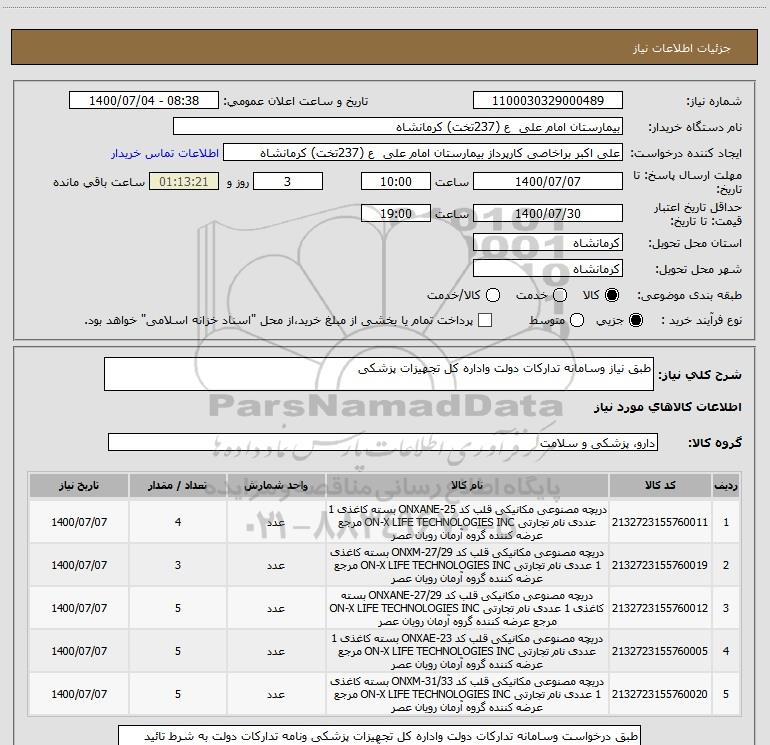Click the گروه کالا field دارو، پزشکی و سلامت
Image resolution: width=770 pixels, height=745 pixels.
(x=383, y=442)
